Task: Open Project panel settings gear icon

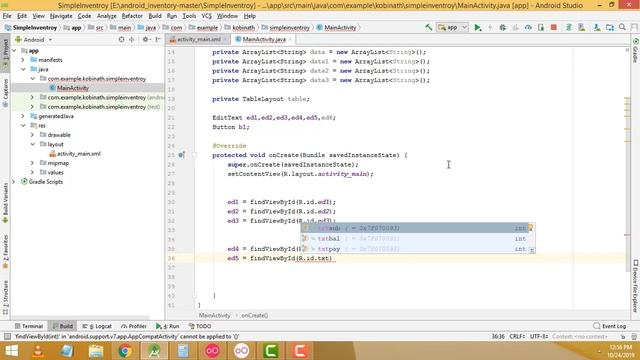Action: pyautogui.click(x=145, y=40)
